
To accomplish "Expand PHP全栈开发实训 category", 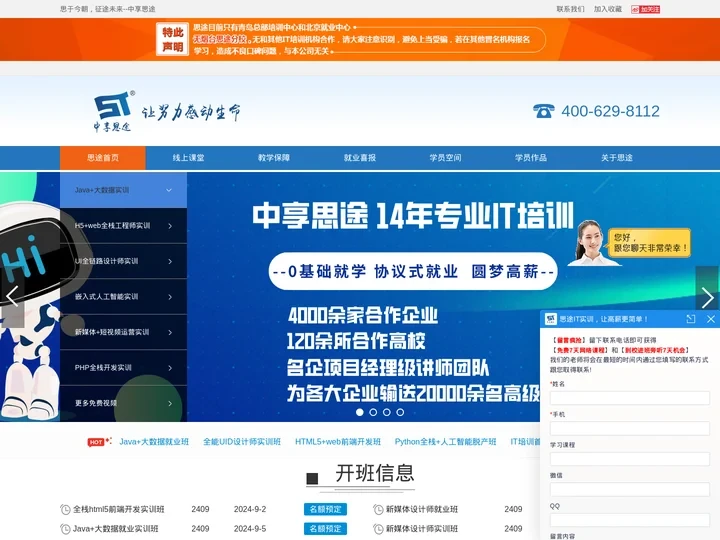I will pyautogui.click(x=123, y=367).
